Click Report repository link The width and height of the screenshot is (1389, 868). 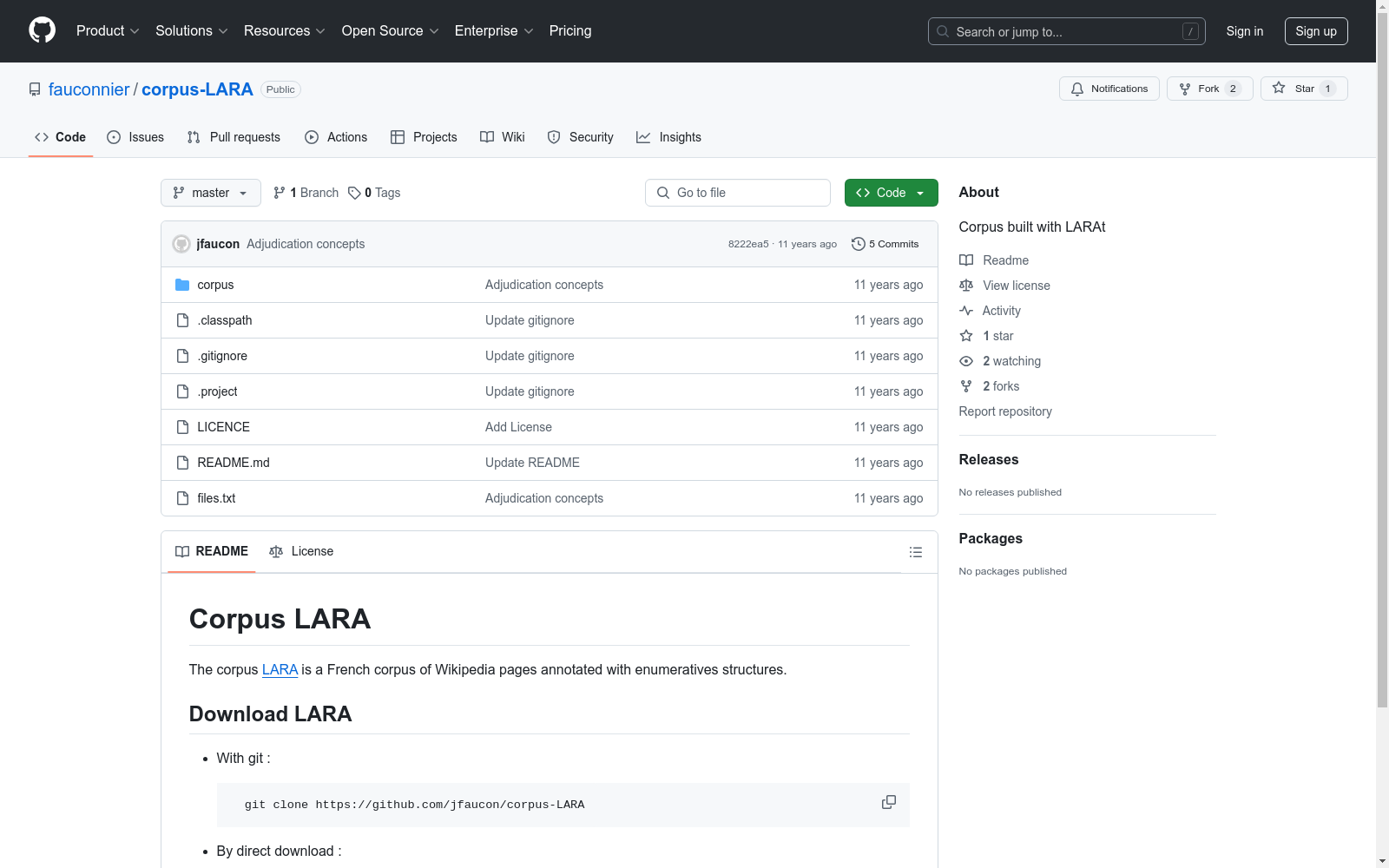coord(1005,411)
